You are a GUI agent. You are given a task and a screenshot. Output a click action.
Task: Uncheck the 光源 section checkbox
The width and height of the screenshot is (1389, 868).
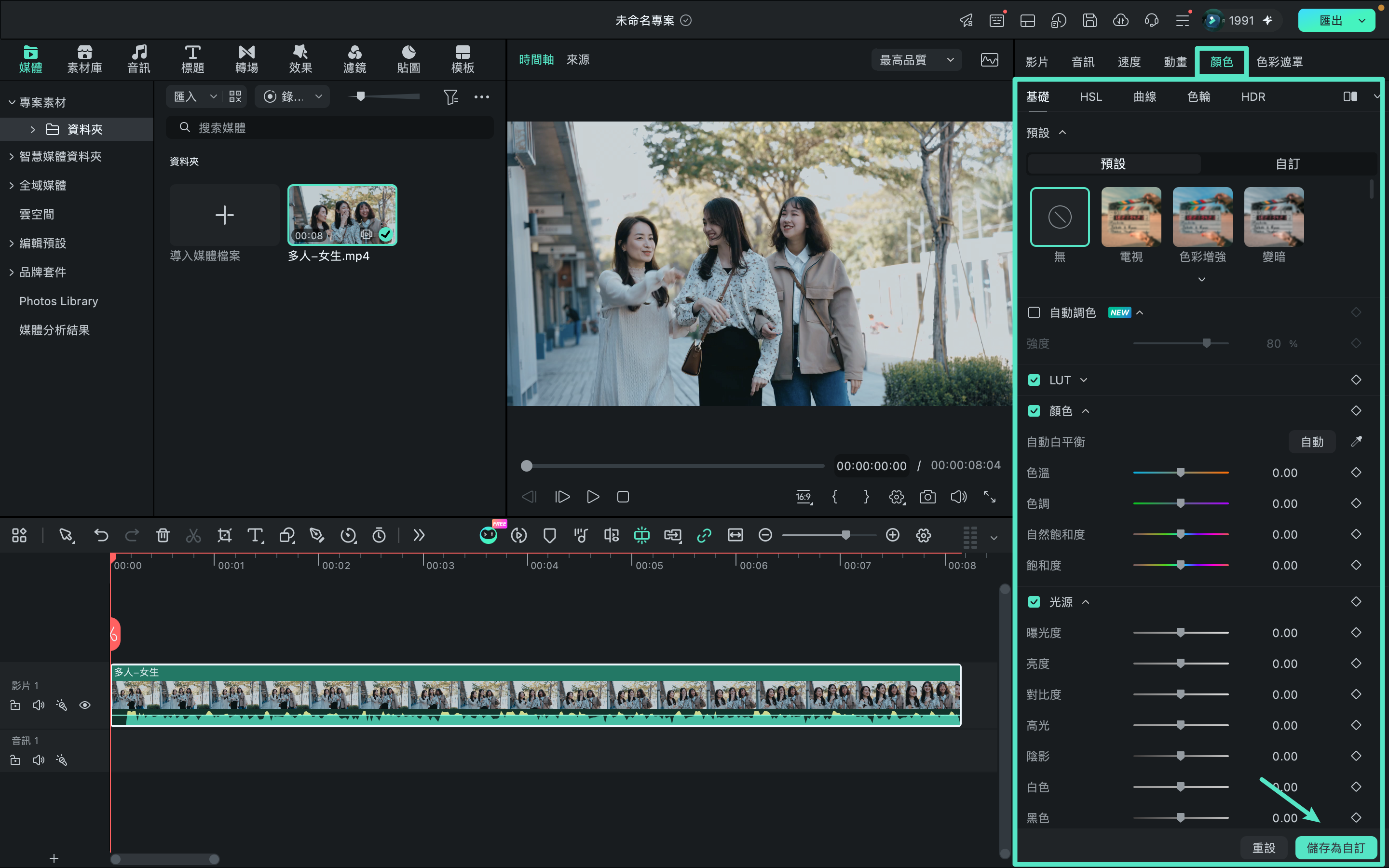(x=1034, y=602)
